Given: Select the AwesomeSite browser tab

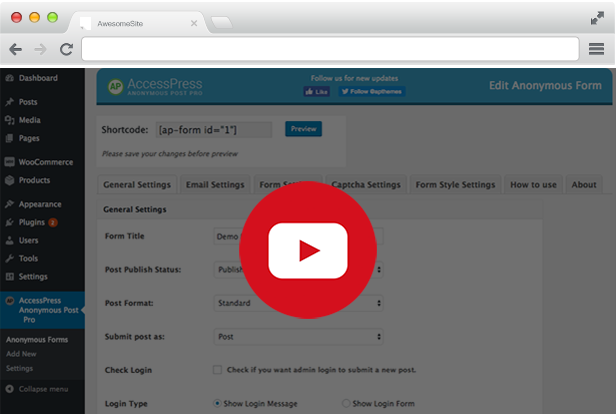Looking at the screenshot, I should coord(138,23).
